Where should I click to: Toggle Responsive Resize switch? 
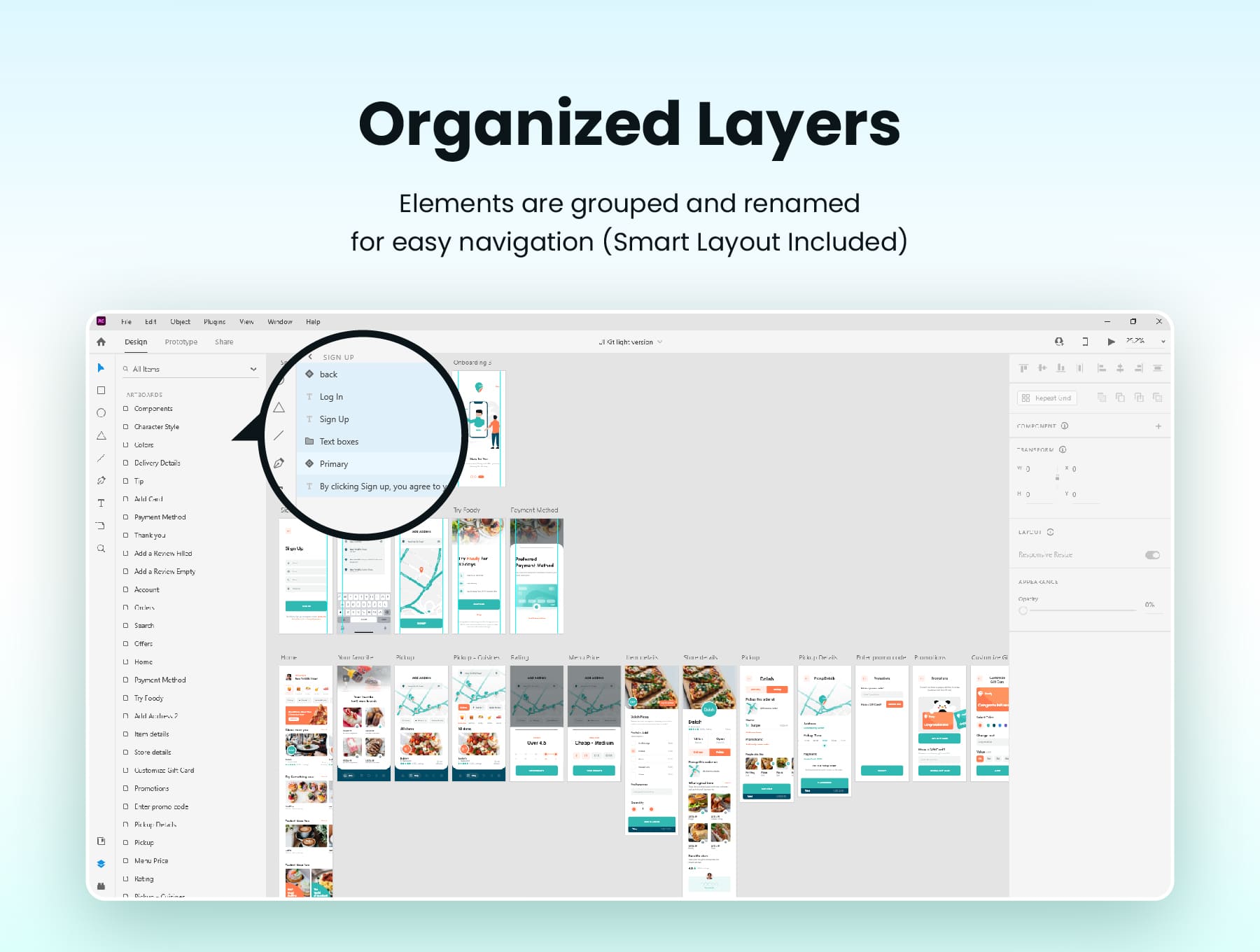point(1152,555)
